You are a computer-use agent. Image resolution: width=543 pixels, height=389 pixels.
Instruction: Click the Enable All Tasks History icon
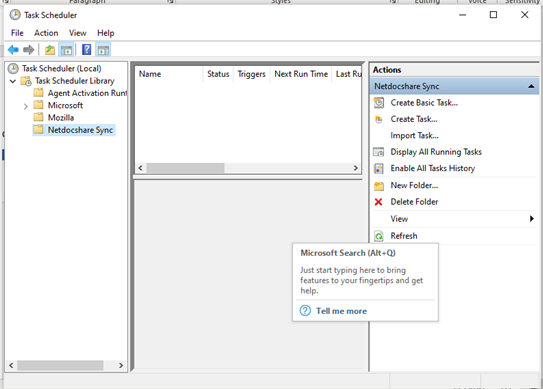379,169
